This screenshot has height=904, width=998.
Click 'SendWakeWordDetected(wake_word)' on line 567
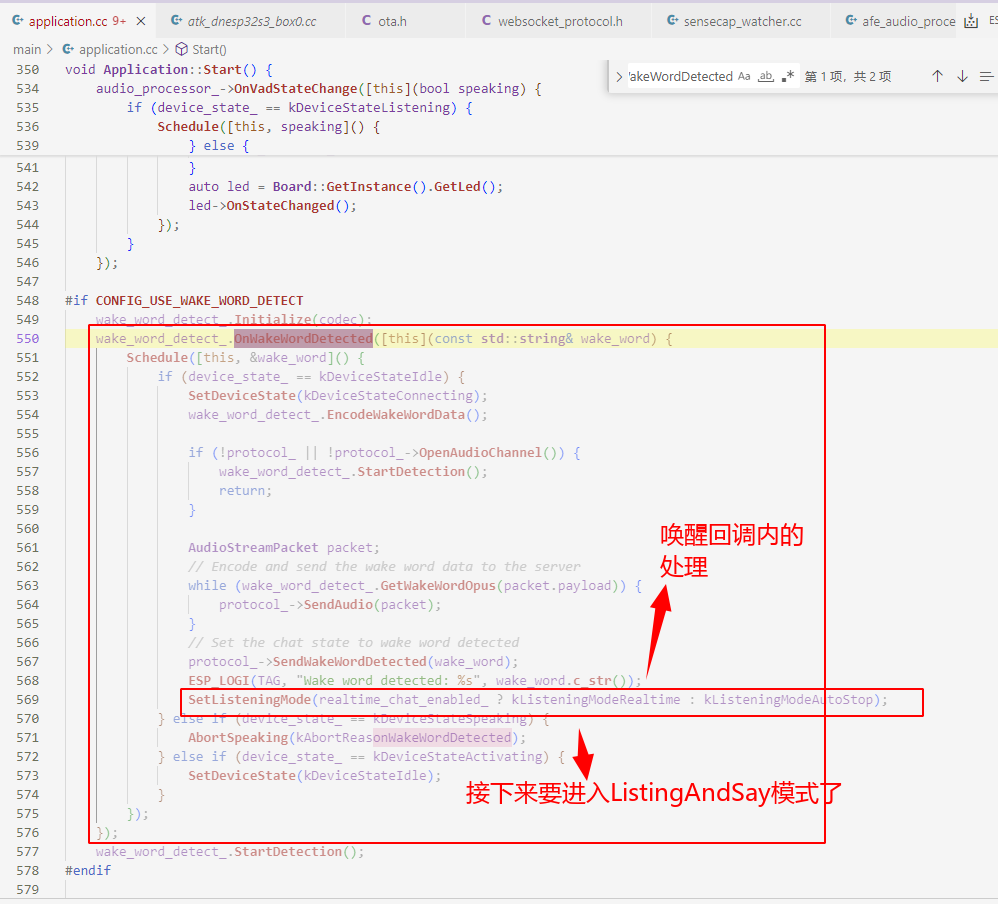coord(392,662)
